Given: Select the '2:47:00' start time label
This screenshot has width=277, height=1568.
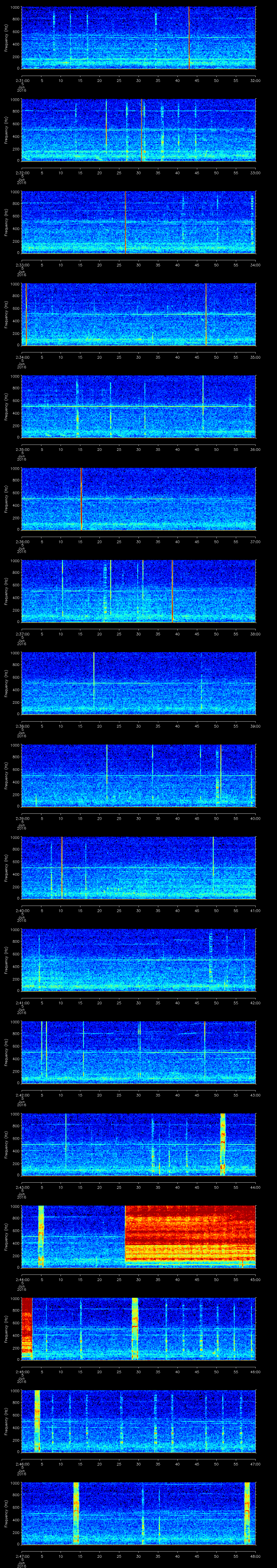Looking at the screenshot, I should click(x=22, y=1556).
